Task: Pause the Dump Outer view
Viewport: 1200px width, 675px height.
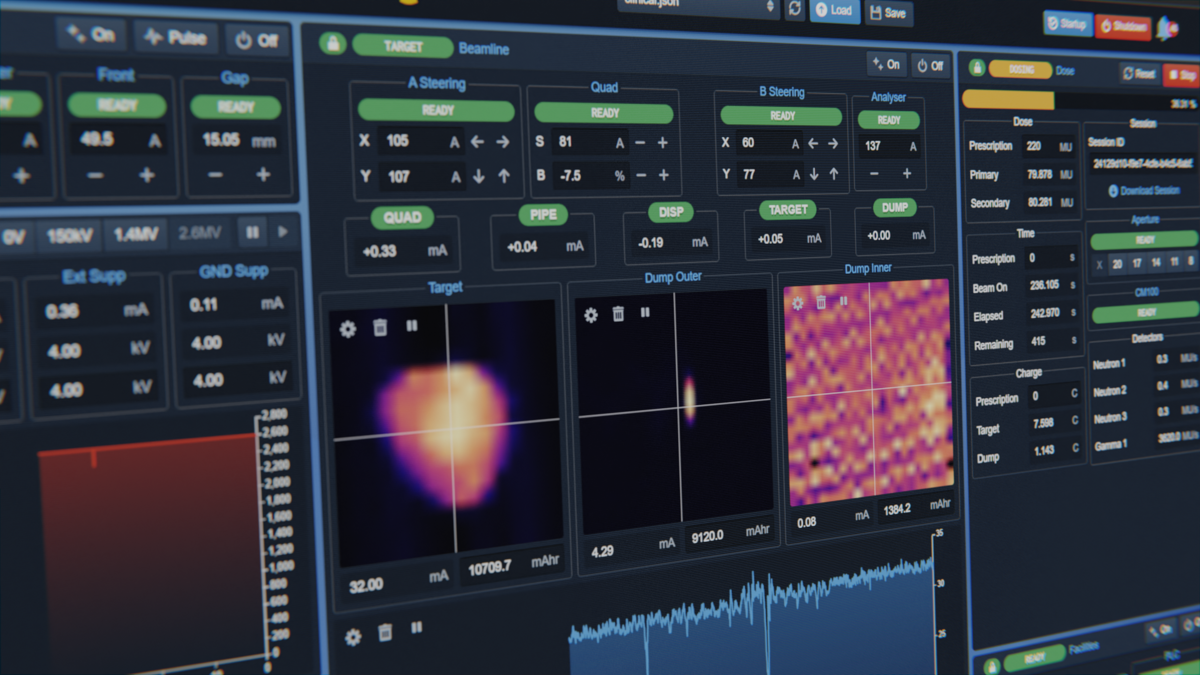Action: click(x=645, y=313)
